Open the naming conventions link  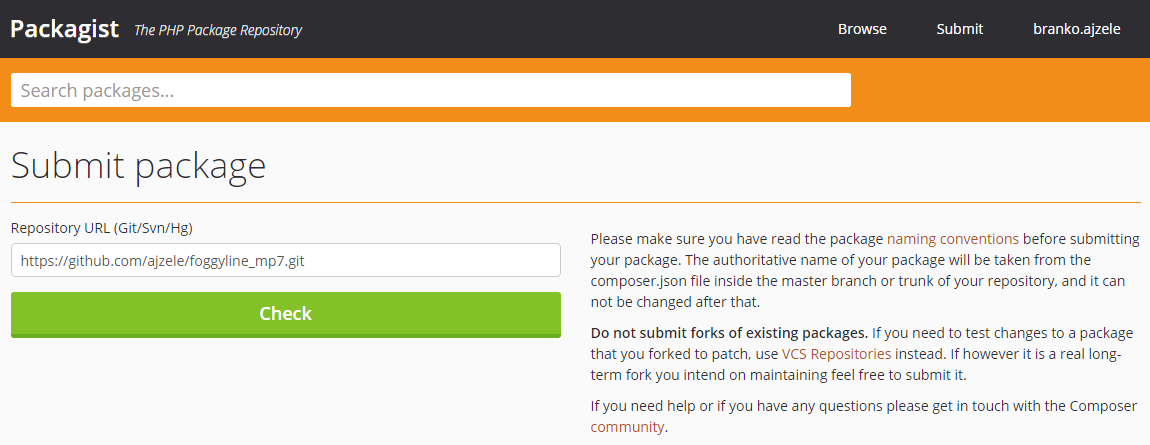953,238
